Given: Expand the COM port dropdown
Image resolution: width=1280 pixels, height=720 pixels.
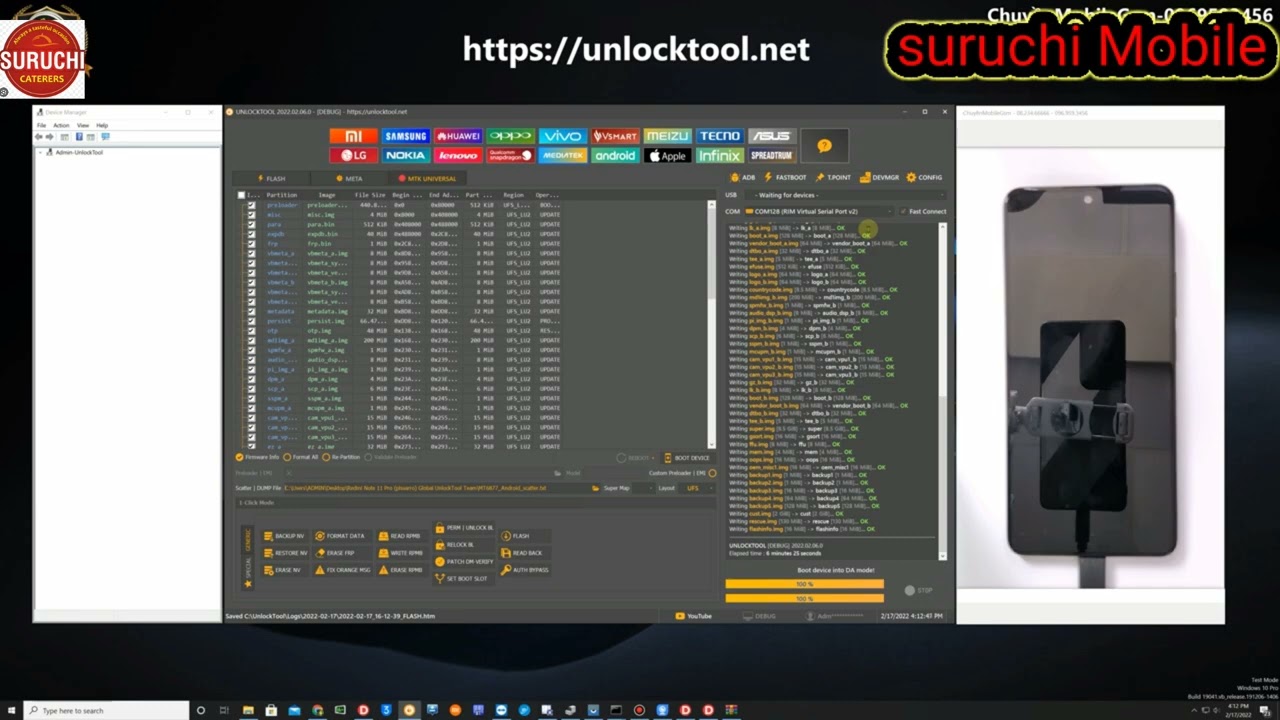Looking at the screenshot, I should pyautogui.click(x=819, y=211).
